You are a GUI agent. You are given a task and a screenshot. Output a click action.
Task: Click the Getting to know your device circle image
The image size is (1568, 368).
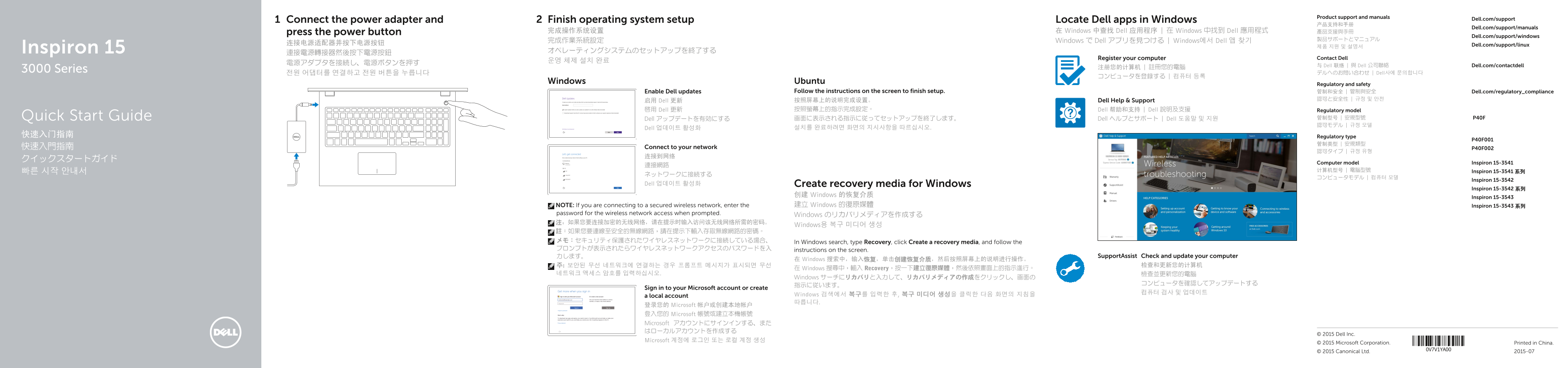[x=1200, y=211]
